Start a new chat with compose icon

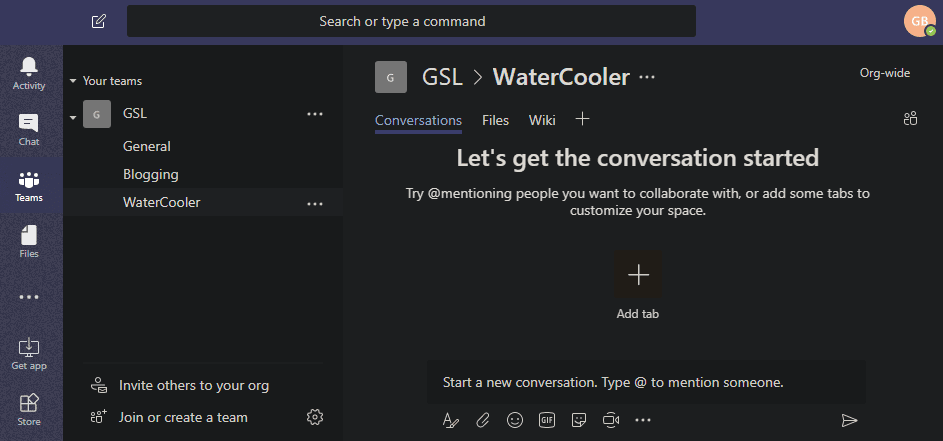(99, 22)
